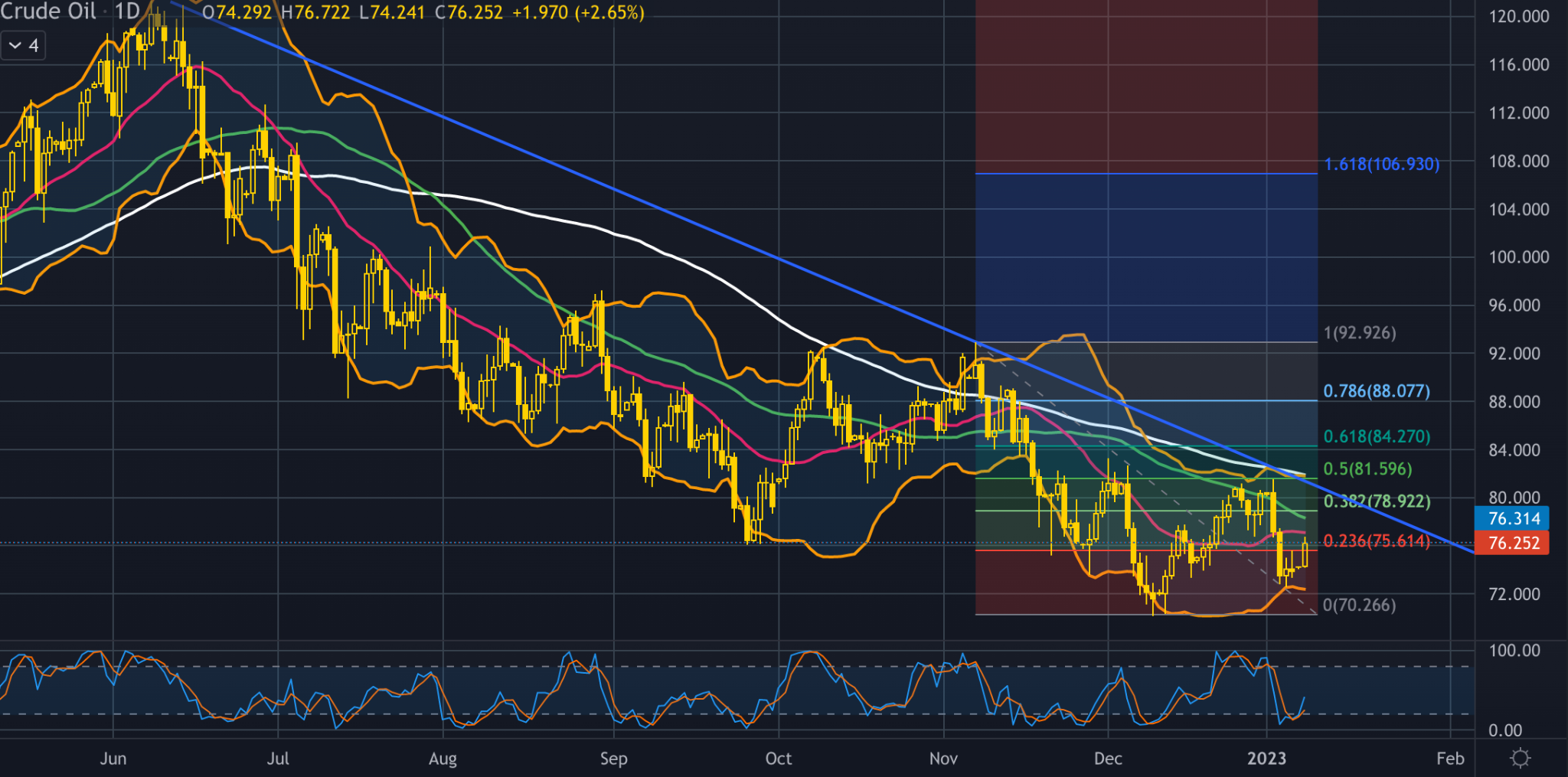Select the 1(92.926) Fibonacci level label
This screenshot has width=1568, height=777.
[1360, 333]
